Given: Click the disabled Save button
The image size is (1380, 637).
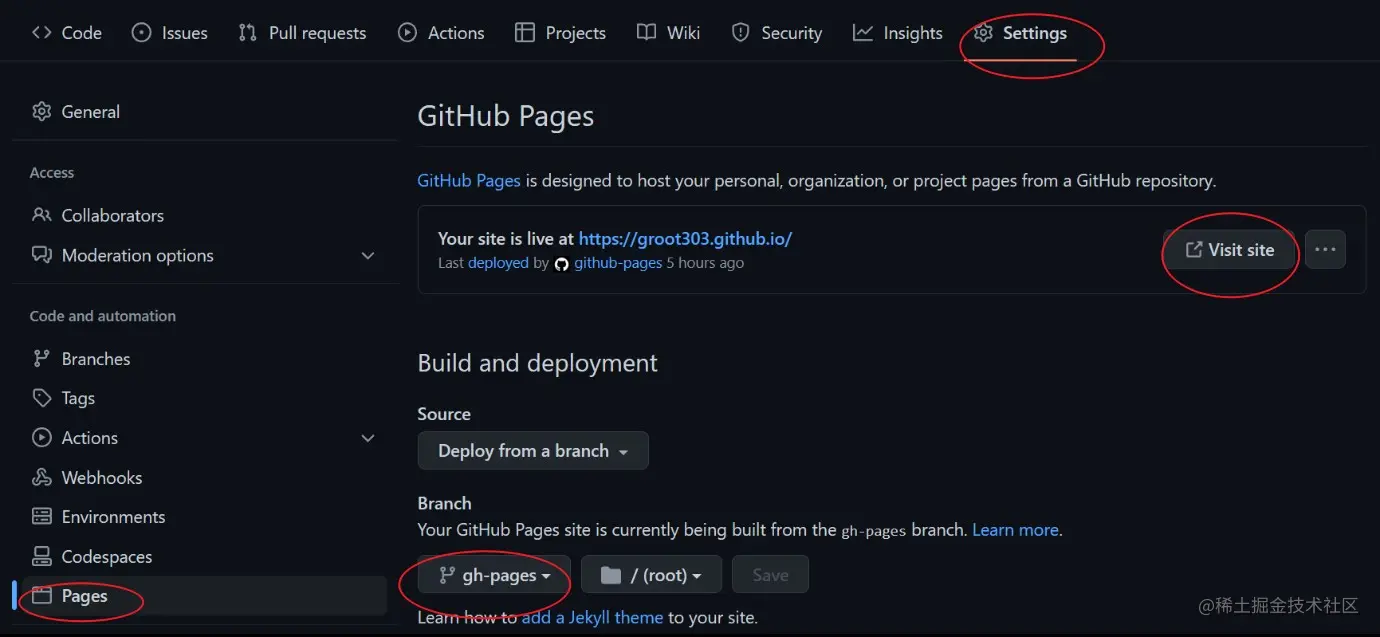Looking at the screenshot, I should (770, 575).
